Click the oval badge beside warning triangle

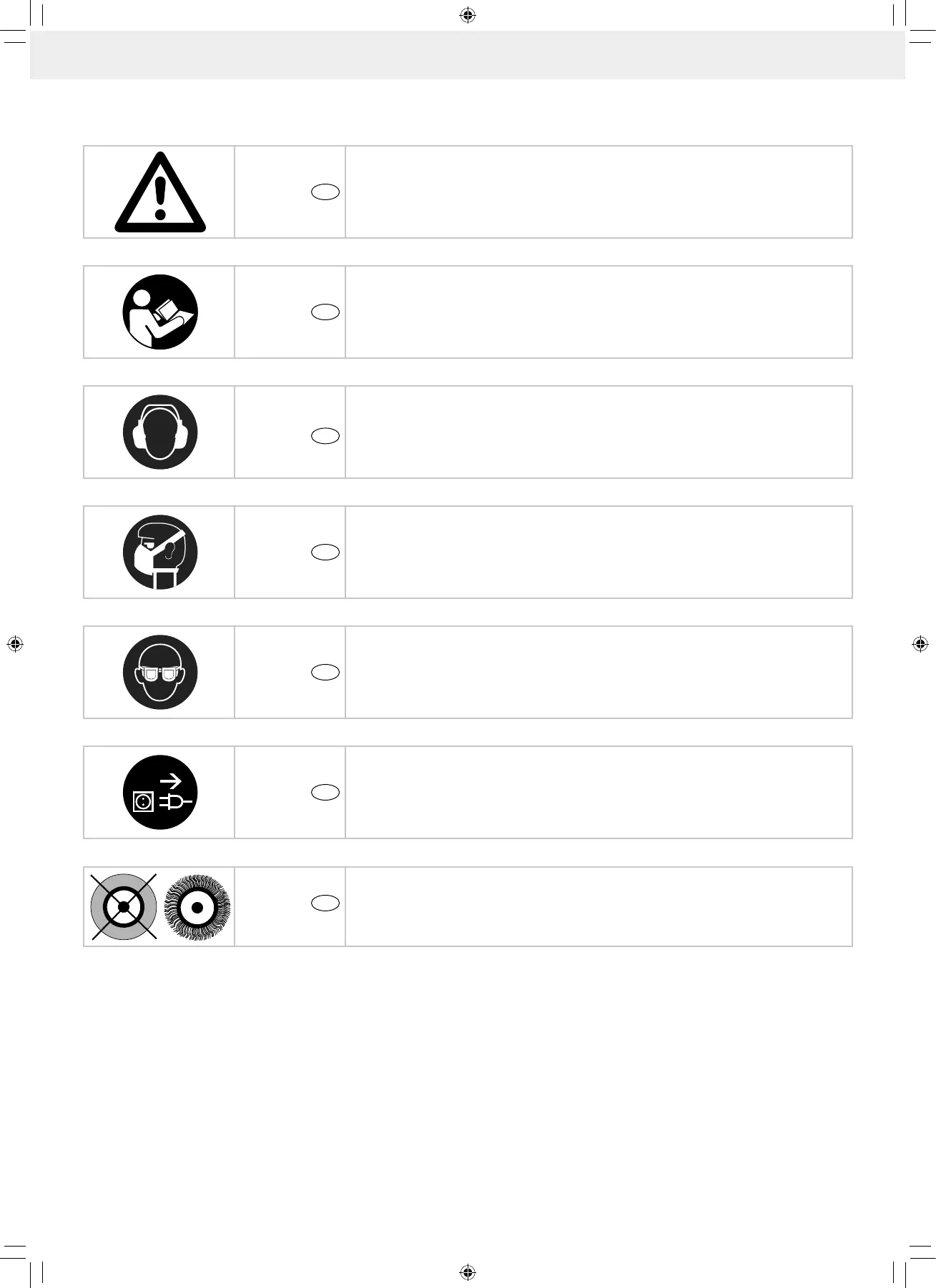tap(325, 192)
